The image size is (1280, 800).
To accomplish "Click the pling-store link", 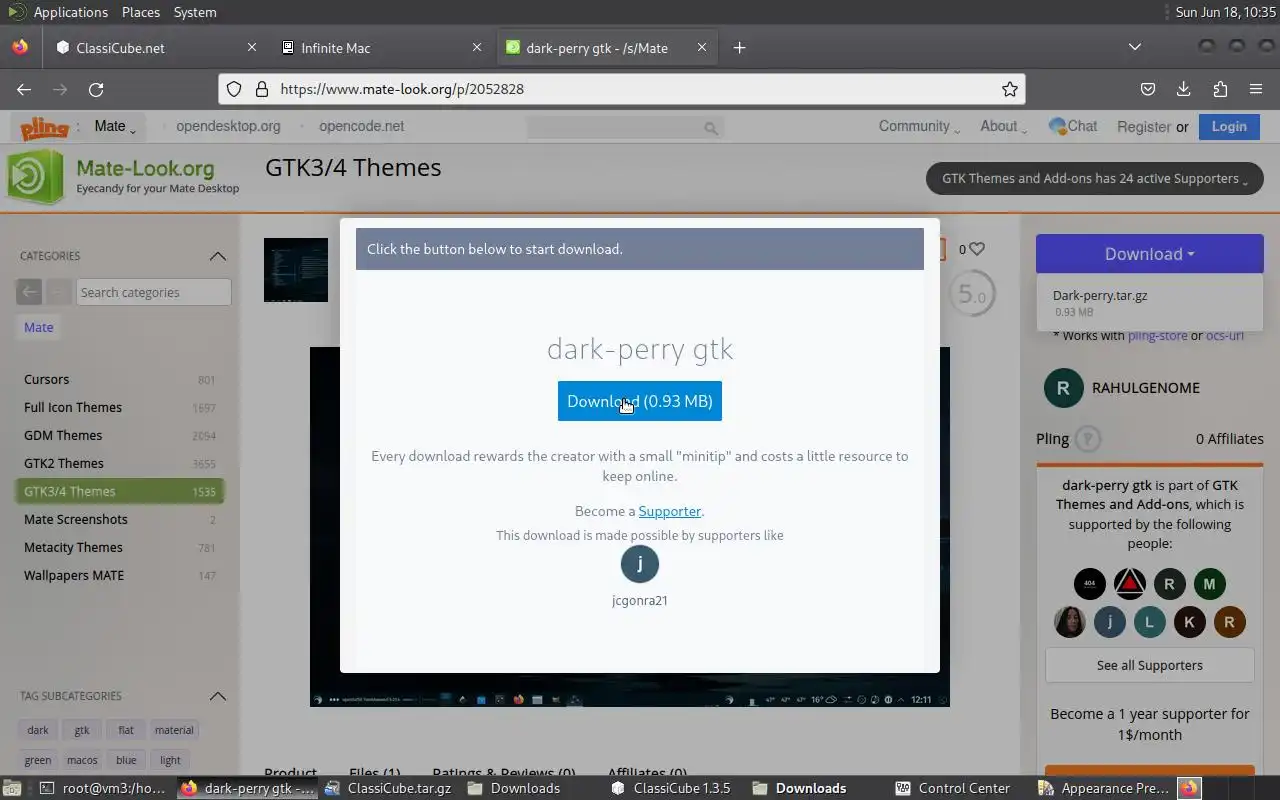I will point(1158,335).
